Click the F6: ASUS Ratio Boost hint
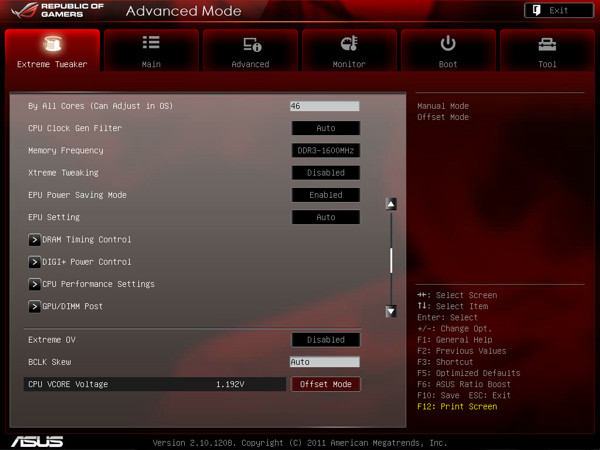Image resolution: width=600 pixels, height=450 pixels. point(464,384)
